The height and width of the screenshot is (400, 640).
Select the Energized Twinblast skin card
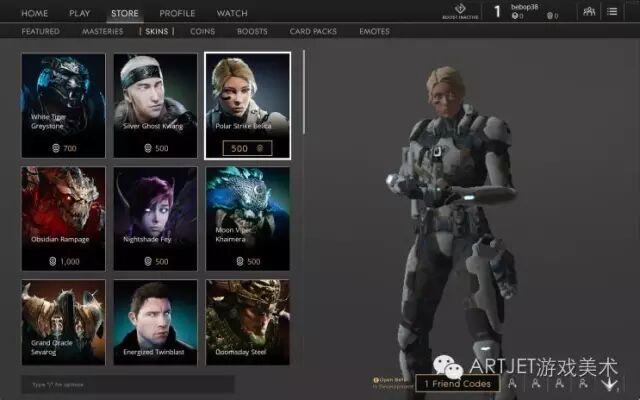pos(155,322)
